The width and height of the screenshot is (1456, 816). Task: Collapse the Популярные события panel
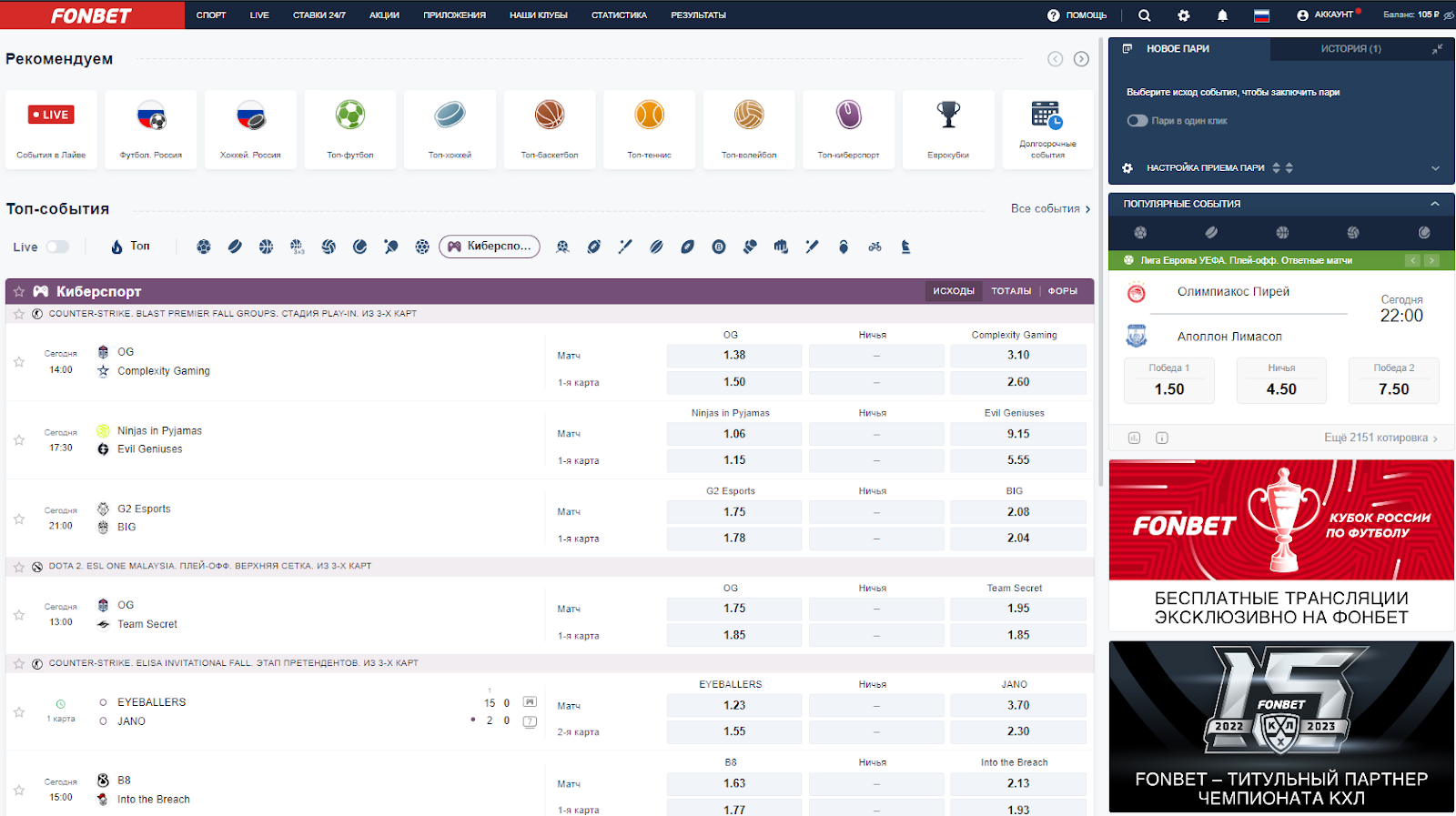(1435, 204)
